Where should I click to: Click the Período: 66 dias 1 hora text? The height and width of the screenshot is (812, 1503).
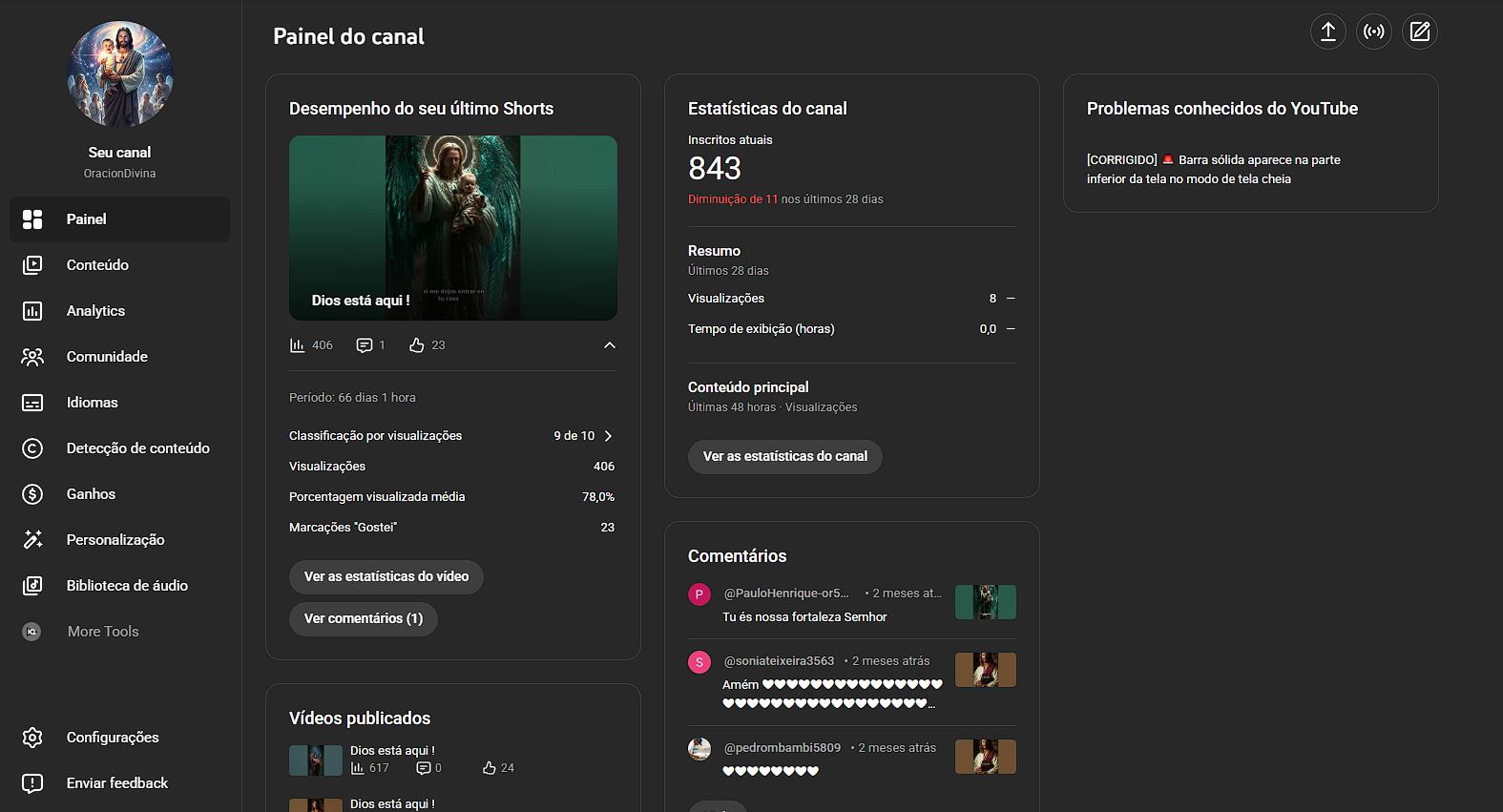tap(352, 398)
